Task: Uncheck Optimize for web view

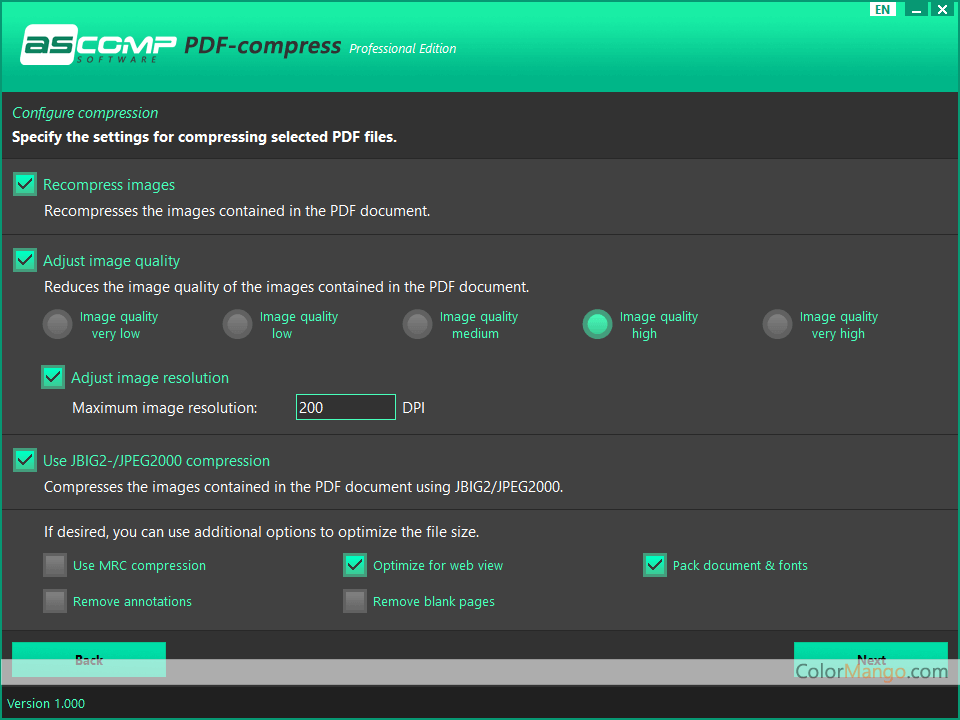Action: coord(354,565)
